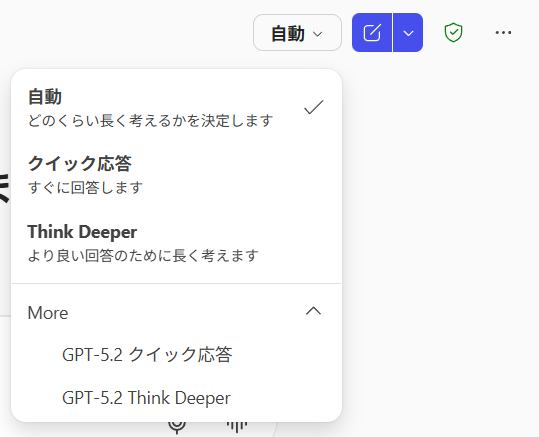Click the voice waveform icon
This screenshot has width=539, height=437.
(x=237, y=426)
